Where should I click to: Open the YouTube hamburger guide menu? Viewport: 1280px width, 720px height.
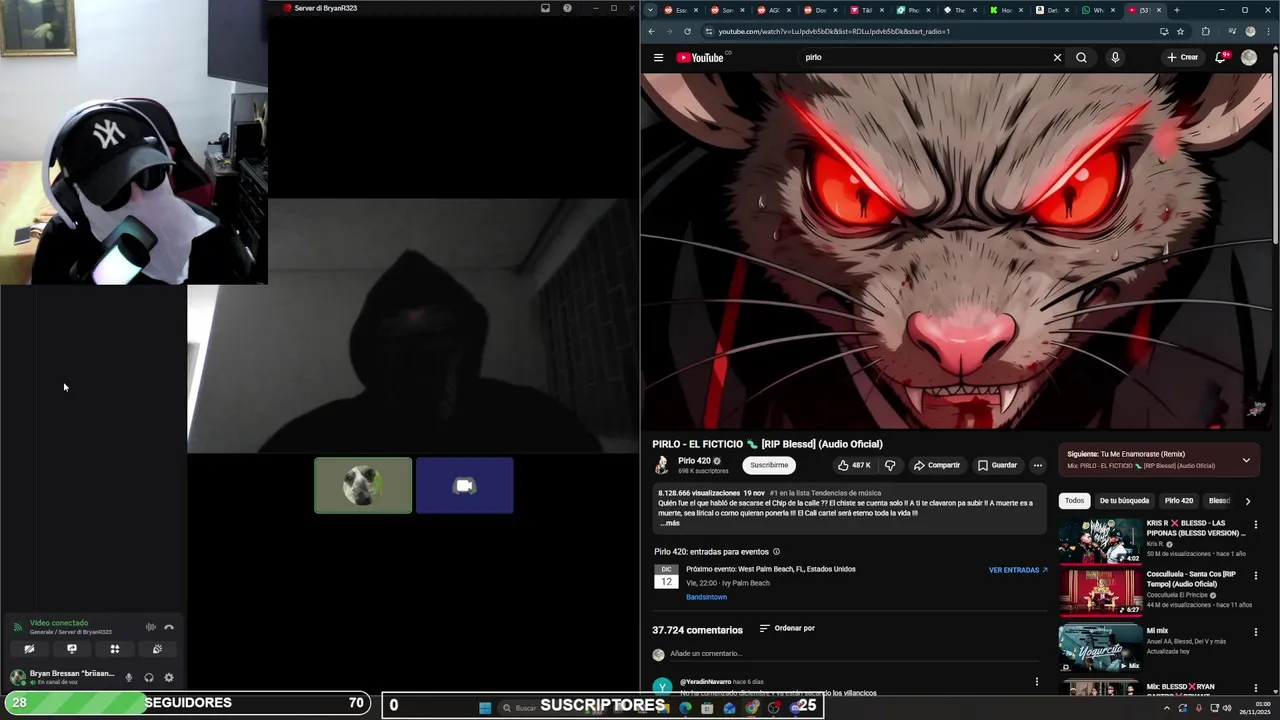[658, 57]
